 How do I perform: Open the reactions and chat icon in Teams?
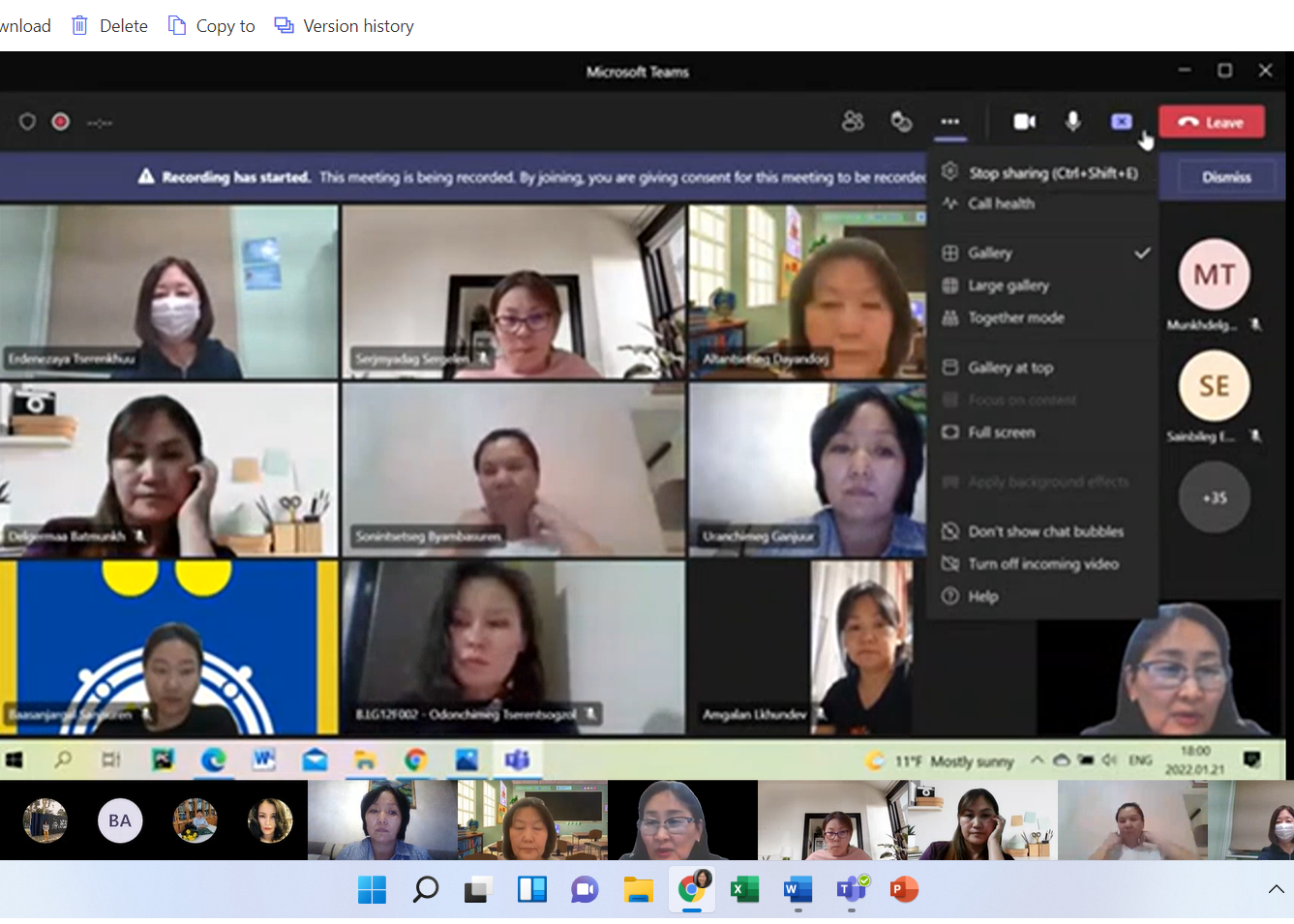(x=901, y=121)
